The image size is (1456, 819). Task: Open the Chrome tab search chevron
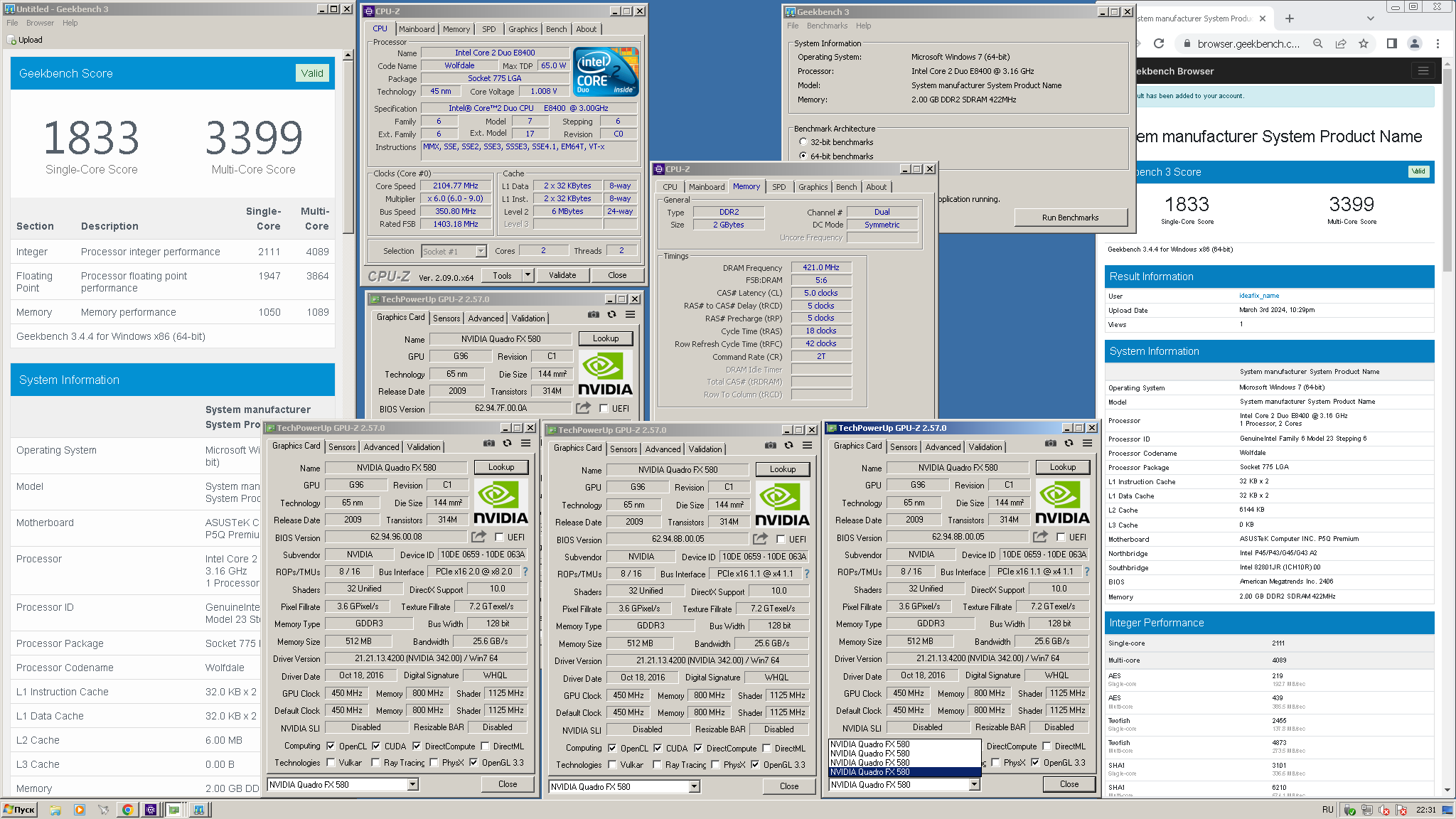tap(1371, 18)
